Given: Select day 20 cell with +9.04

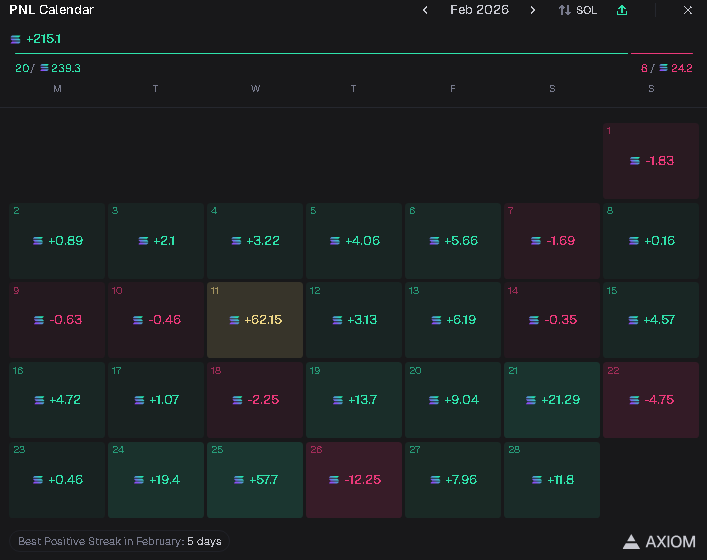Looking at the screenshot, I should (453, 400).
